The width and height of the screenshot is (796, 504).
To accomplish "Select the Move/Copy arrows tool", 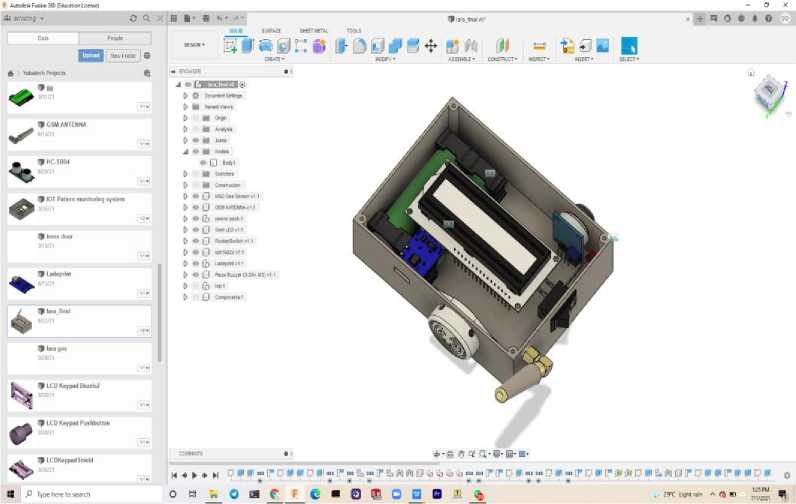I will click(x=431, y=46).
